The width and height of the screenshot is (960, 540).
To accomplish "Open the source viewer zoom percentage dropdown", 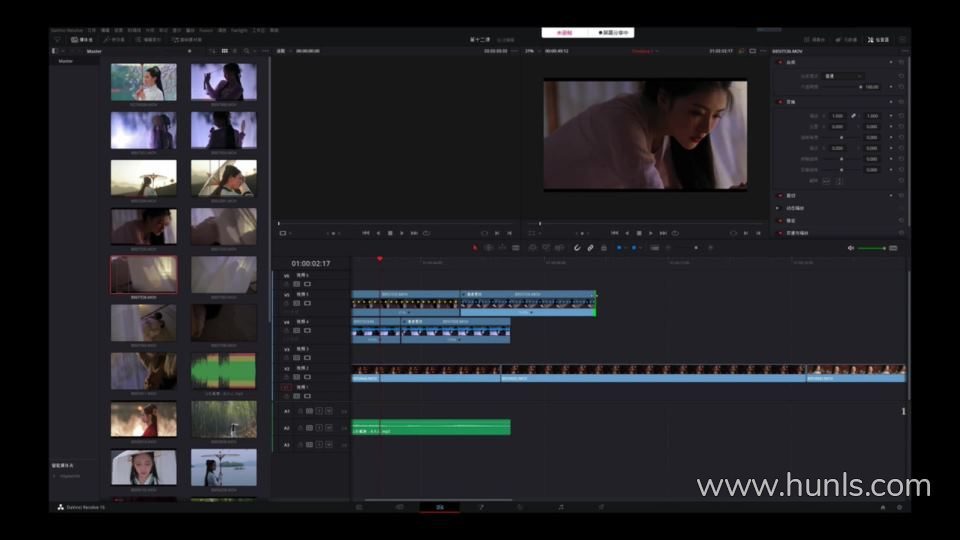I will 282,50.
